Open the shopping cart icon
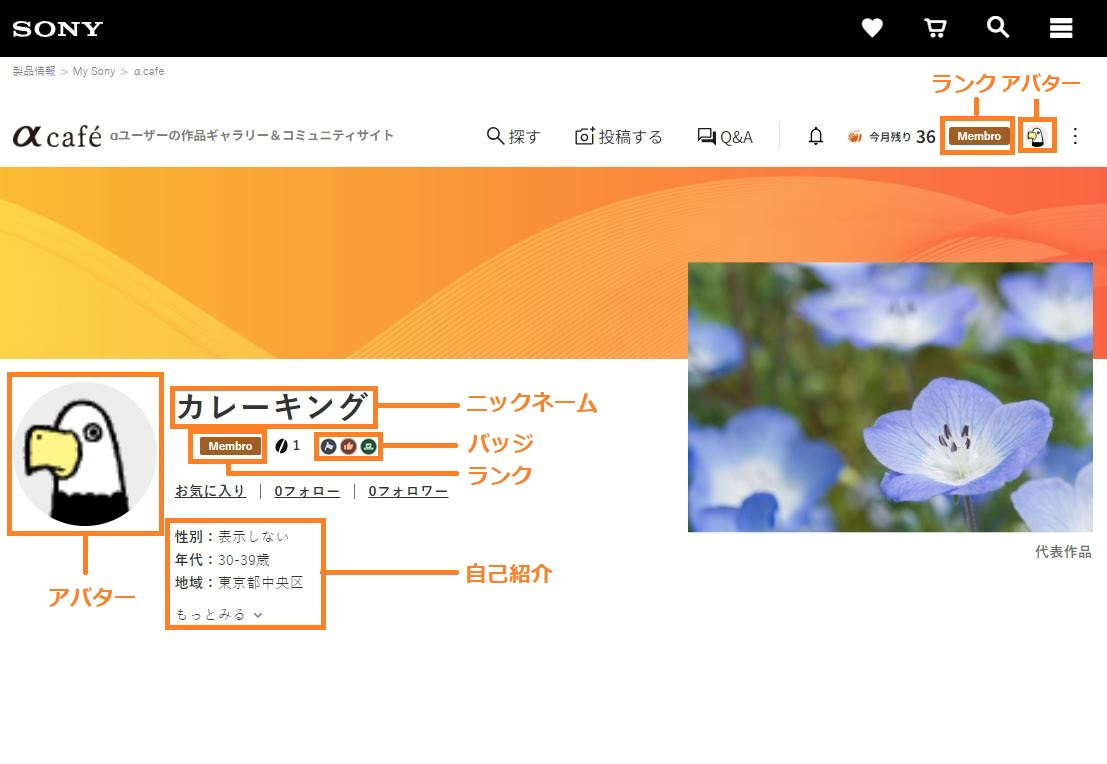Screen dimensions: 1107x764 coord(935,28)
